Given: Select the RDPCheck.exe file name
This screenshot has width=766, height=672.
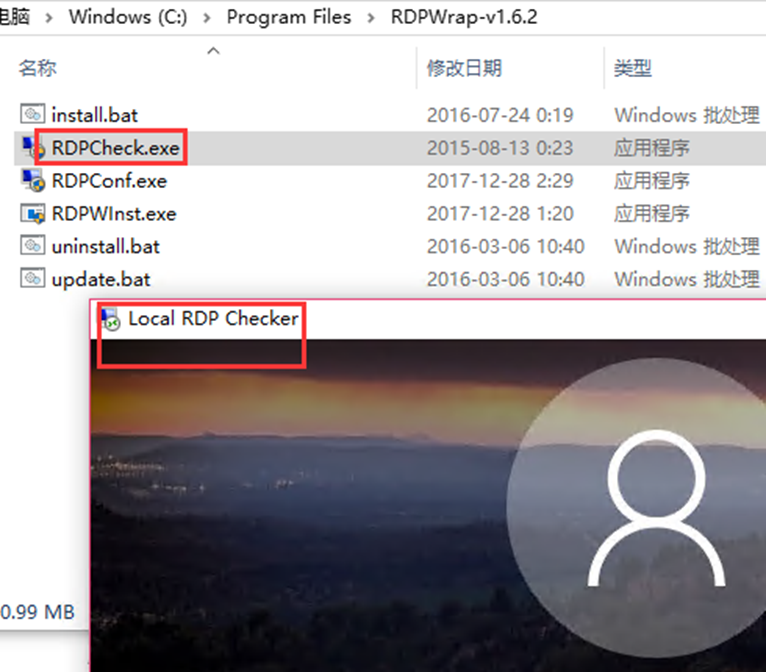Looking at the screenshot, I should pos(115,148).
